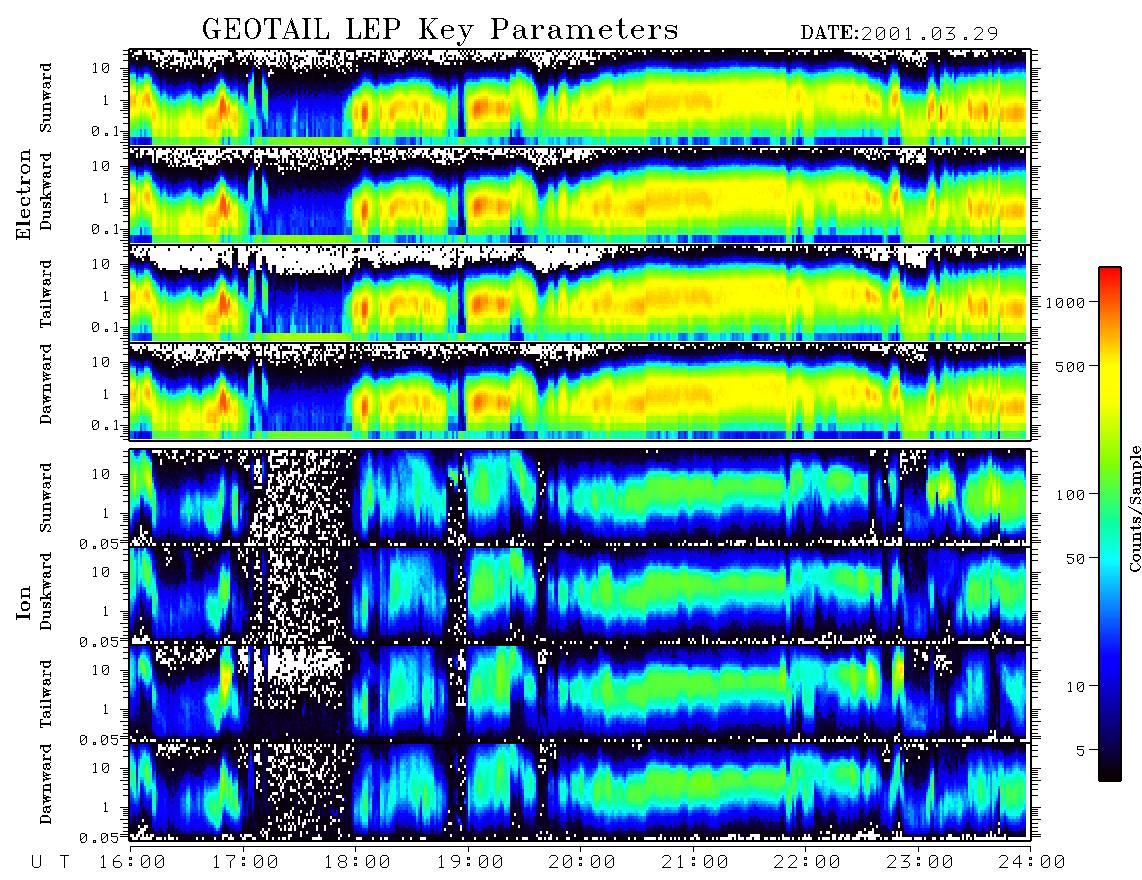Select the Ion Sunward panel label
The width and height of the screenshot is (1142, 880).
pyautogui.click(x=46, y=497)
